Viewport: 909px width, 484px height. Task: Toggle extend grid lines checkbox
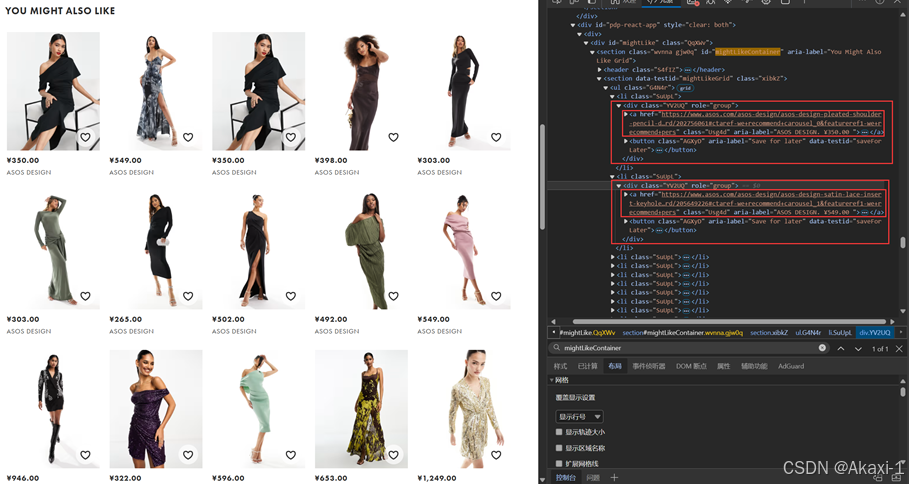coord(559,463)
